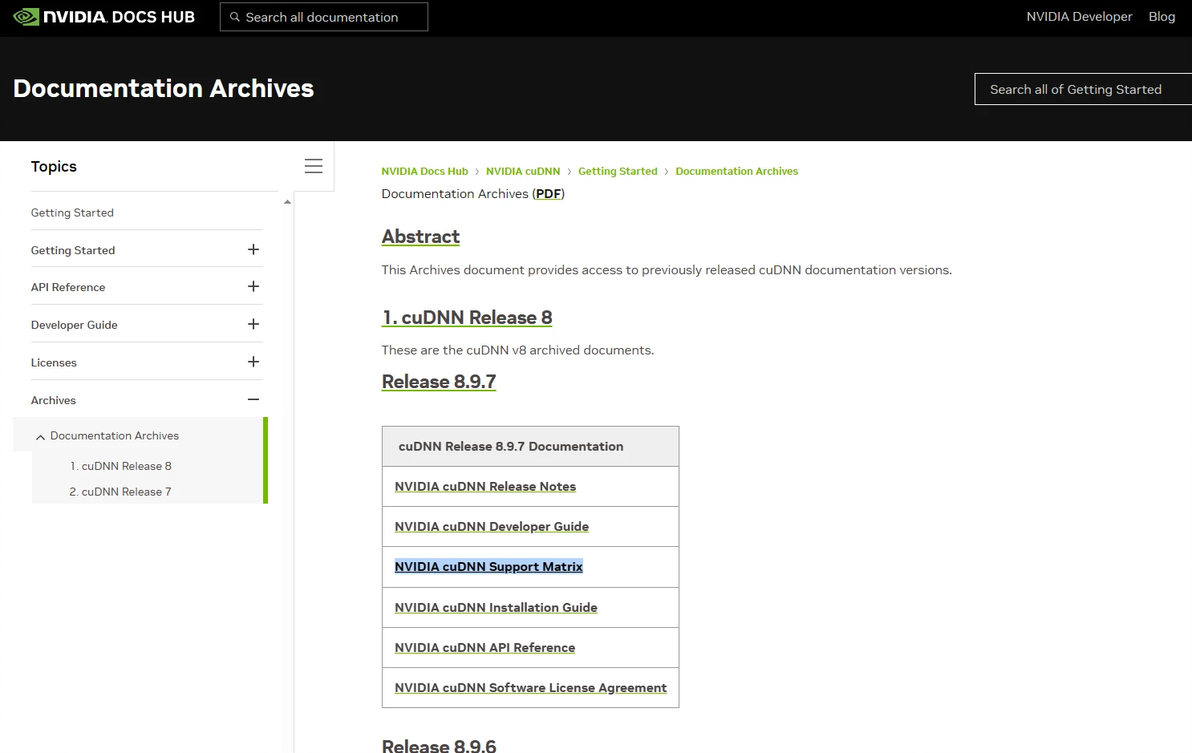This screenshot has height=753, width=1192.
Task: Collapse the Archives minus icon
Action: [253, 400]
